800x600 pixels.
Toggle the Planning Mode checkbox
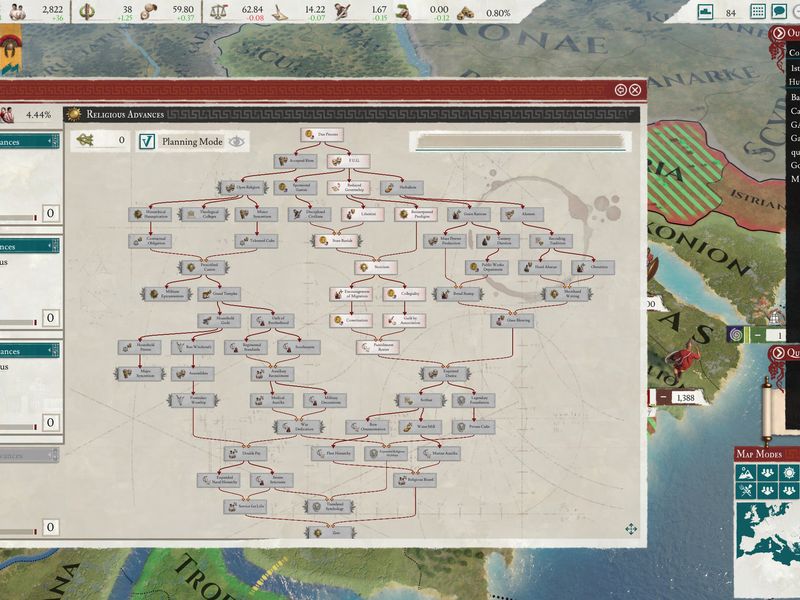tap(147, 141)
